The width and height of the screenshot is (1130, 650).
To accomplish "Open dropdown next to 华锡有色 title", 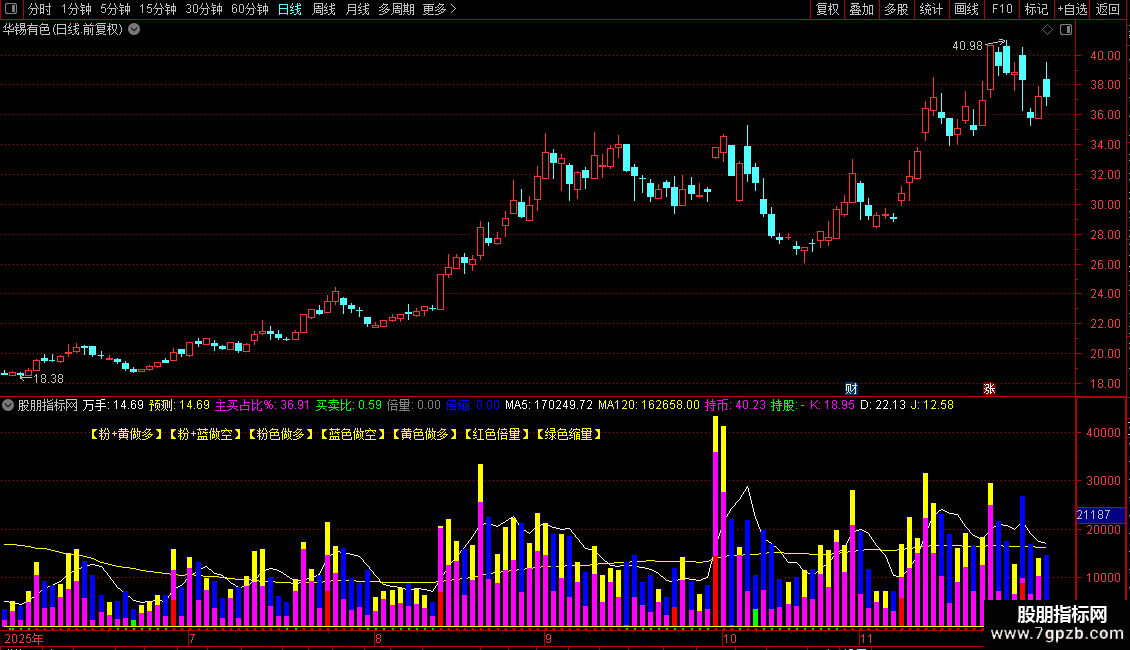I will click(134, 29).
